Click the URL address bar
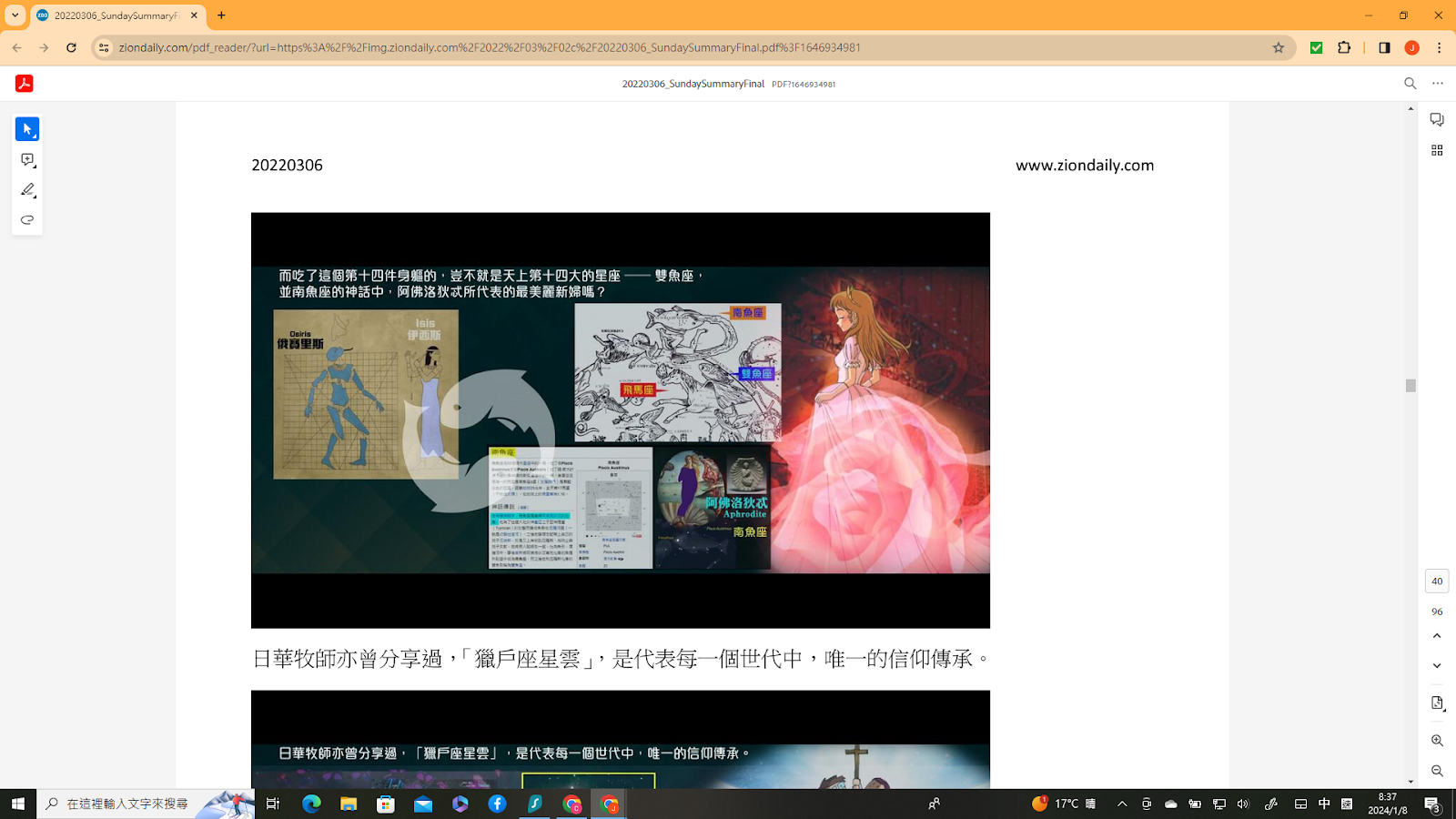Image resolution: width=1456 pixels, height=819 pixels. point(692,47)
